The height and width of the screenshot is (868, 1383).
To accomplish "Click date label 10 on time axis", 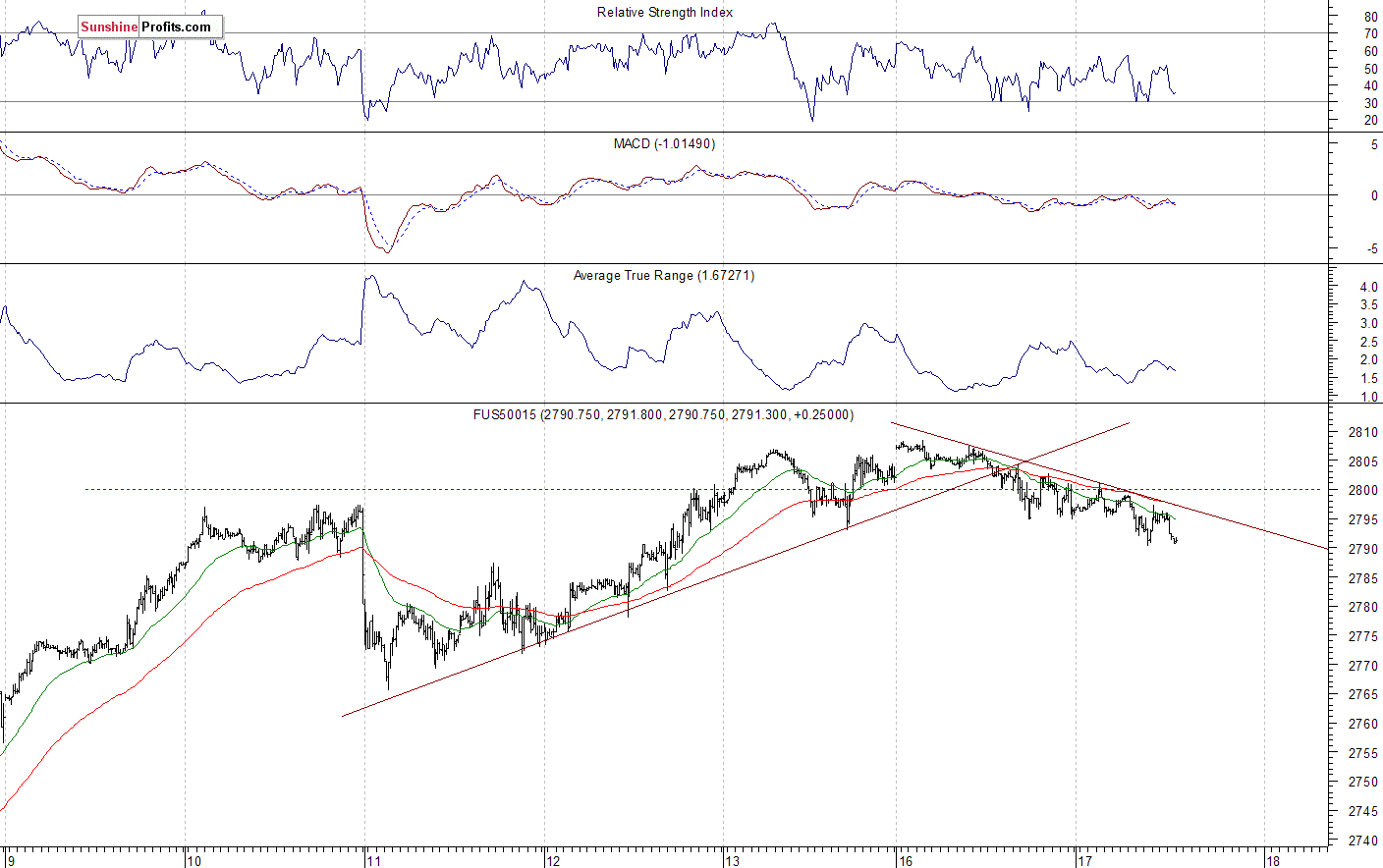I will pyautogui.click(x=194, y=861).
